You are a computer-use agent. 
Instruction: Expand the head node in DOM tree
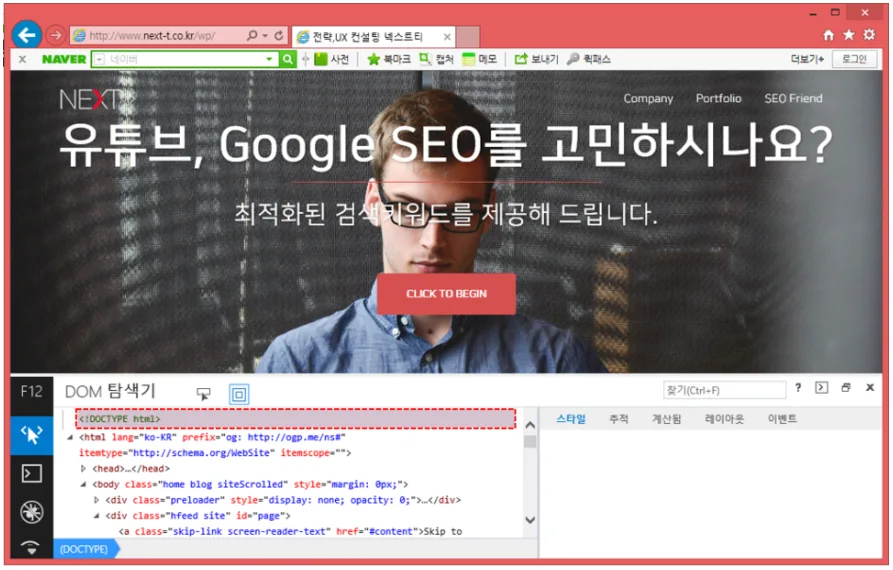84,468
